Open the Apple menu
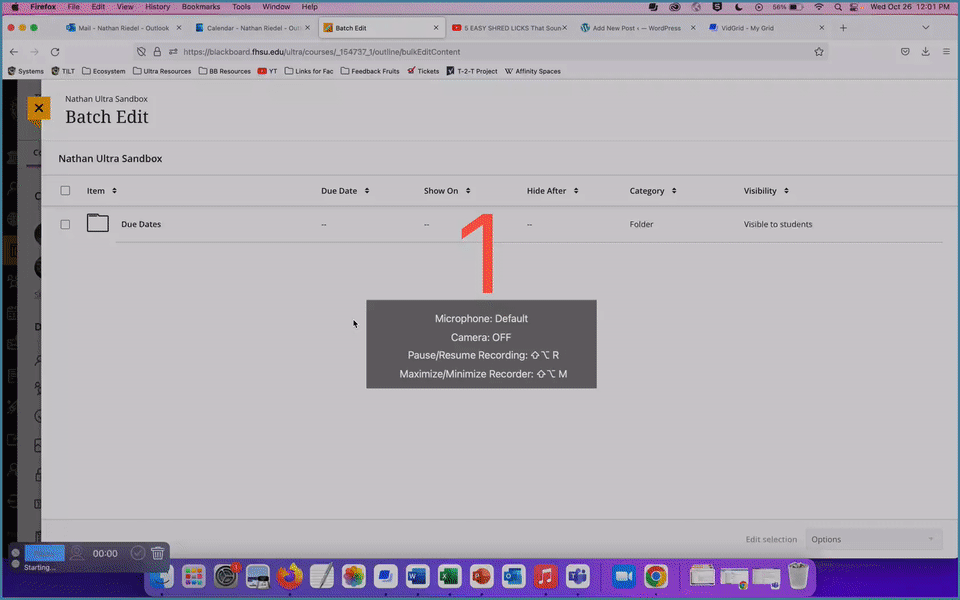The height and width of the screenshot is (600, 960). [x=15, y=7]
